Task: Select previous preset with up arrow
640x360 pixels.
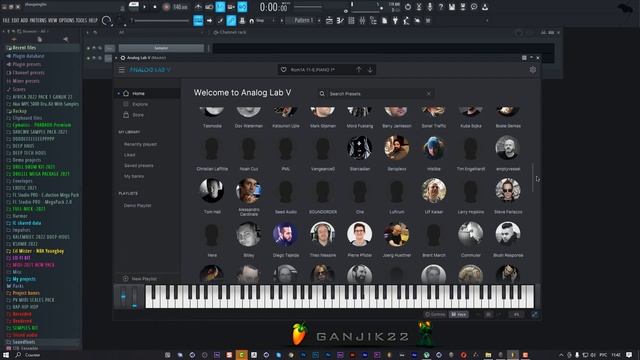Action: pyautogui.click(x=358, y=69)
